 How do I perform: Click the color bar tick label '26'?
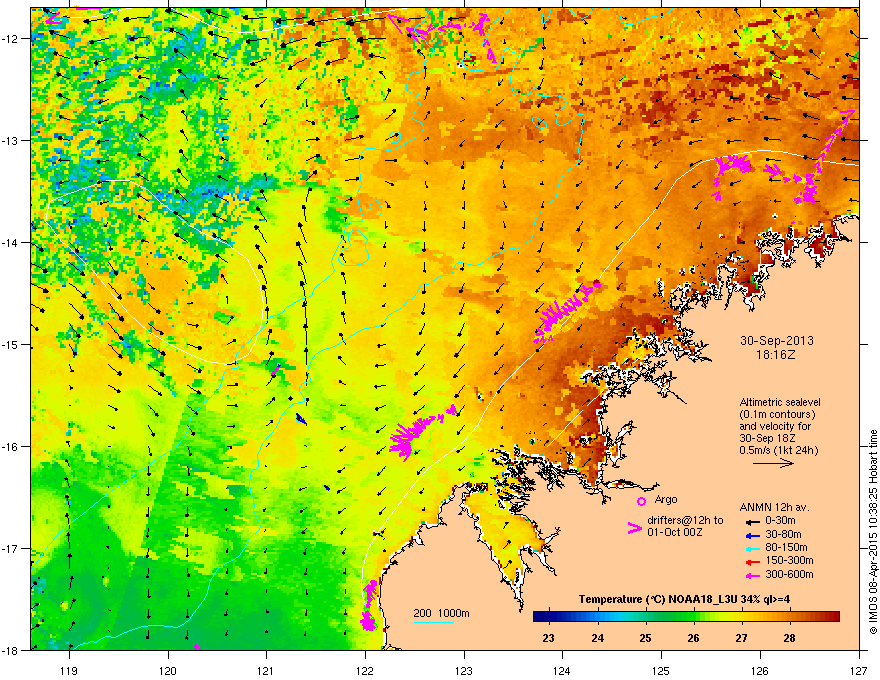(x=694, y=638)
